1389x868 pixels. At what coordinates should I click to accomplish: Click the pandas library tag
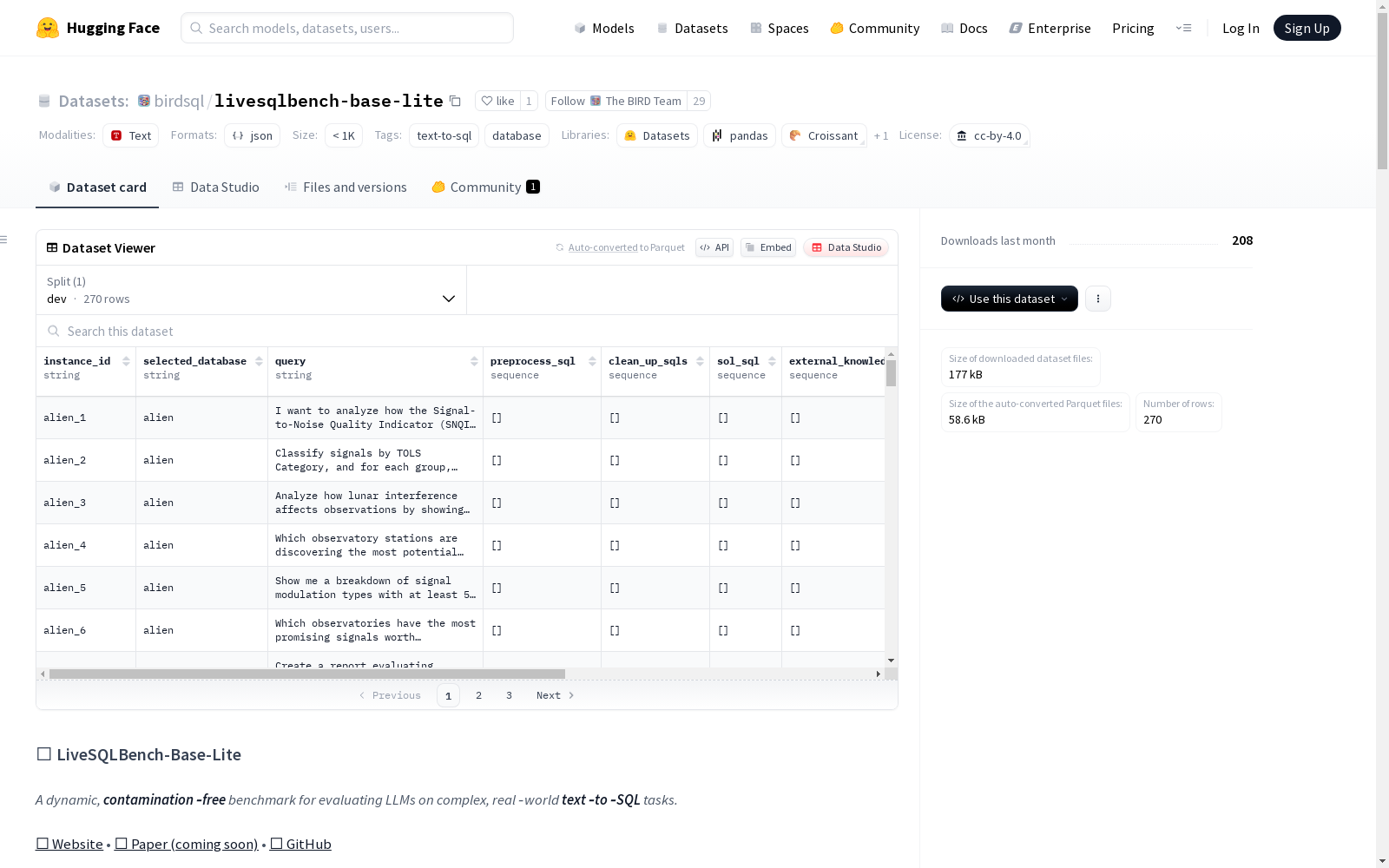coord(740,135)
